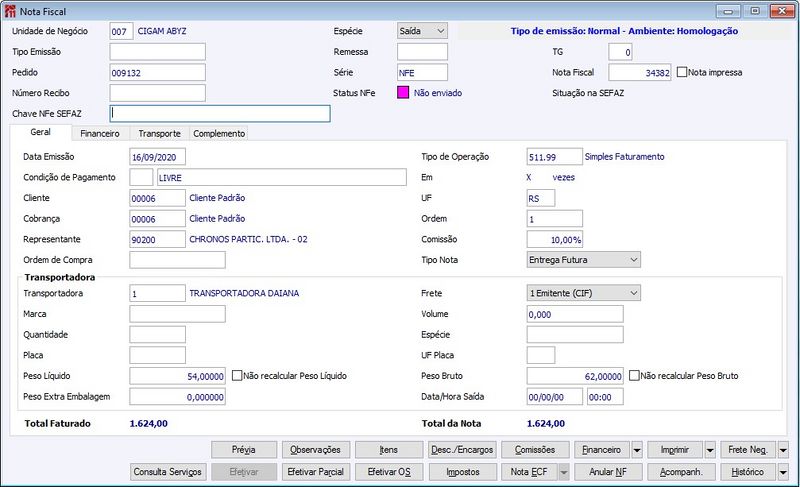Click the Chave NFe SEFAZ input field
Screen dimensions: 800x487
219,114
